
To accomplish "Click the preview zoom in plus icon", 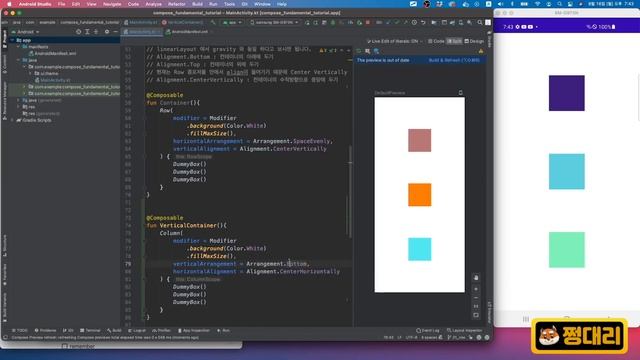I will click(x=476, y=289).
